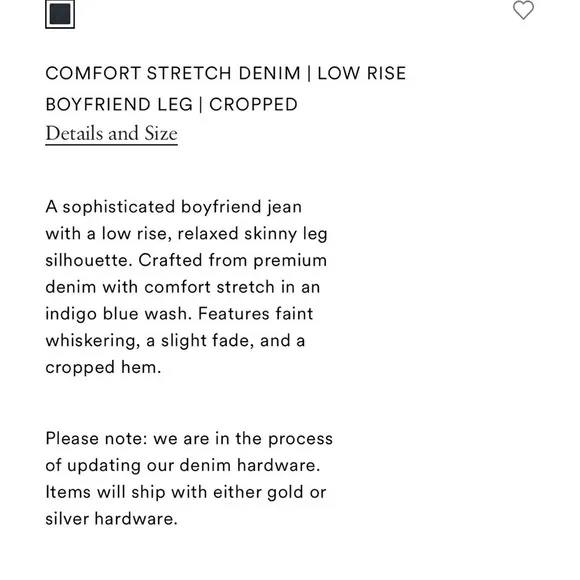Click the COMFORT STRETCH DENIM title line
Viewport: 580px width, 580px height.
coord(226,73)
